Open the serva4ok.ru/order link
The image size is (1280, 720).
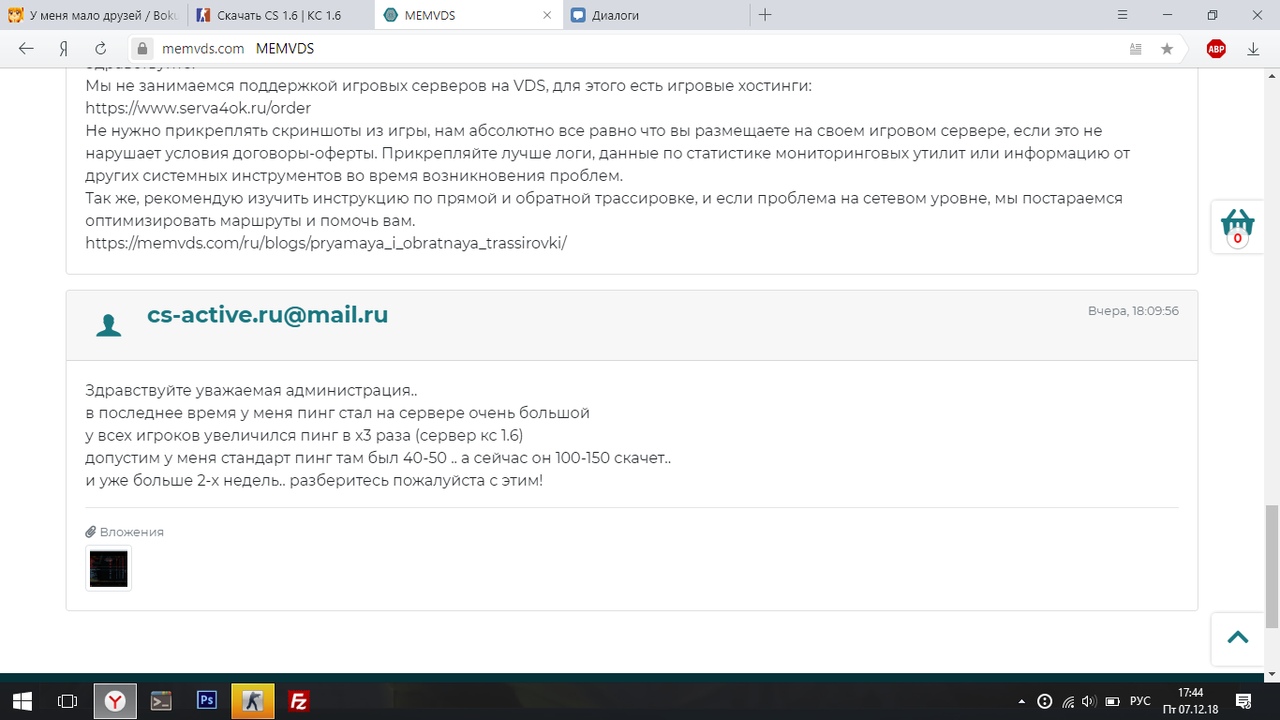tap(198, 108)
